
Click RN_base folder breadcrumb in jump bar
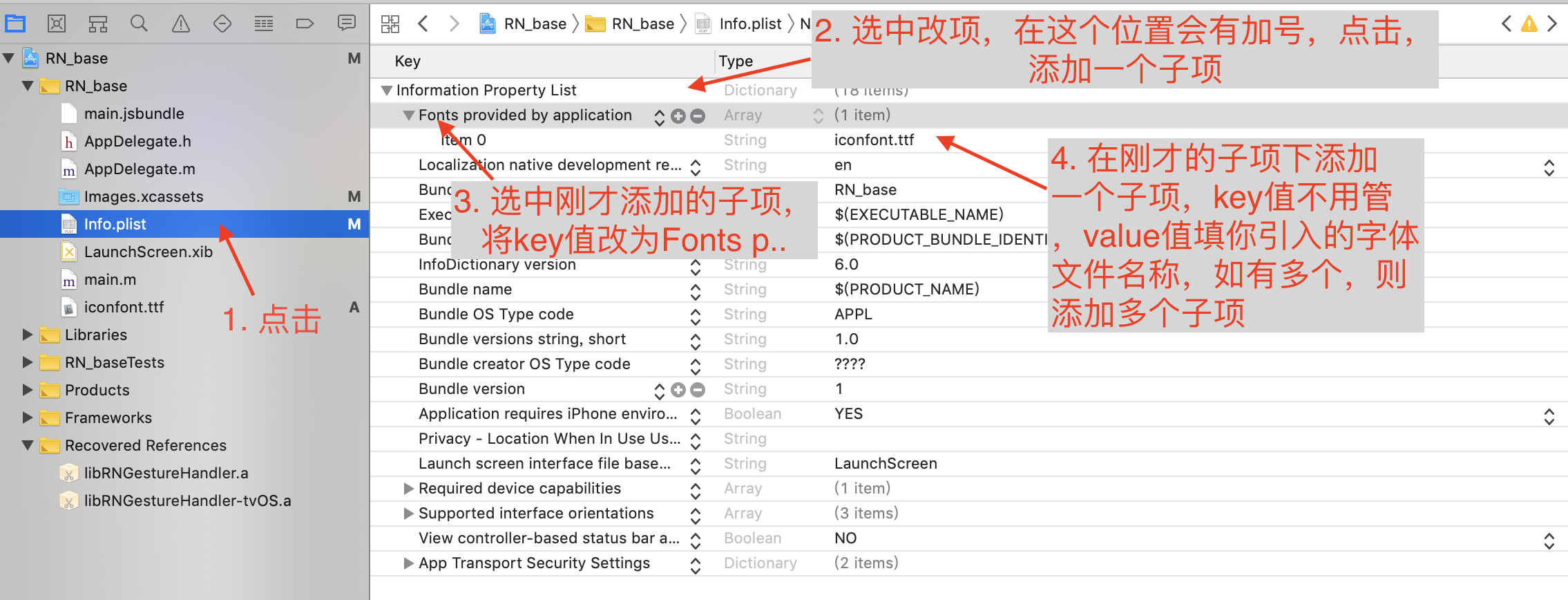(631, 24)
